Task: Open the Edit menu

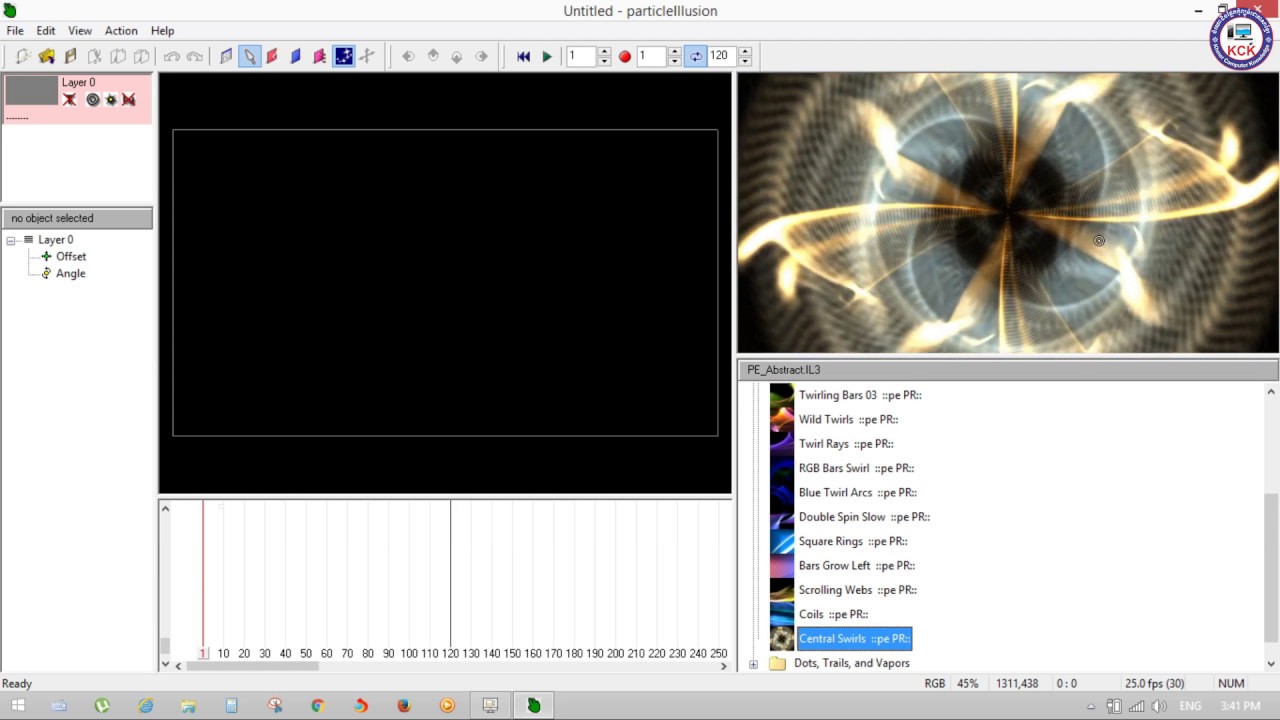Action: pos(46,31)
